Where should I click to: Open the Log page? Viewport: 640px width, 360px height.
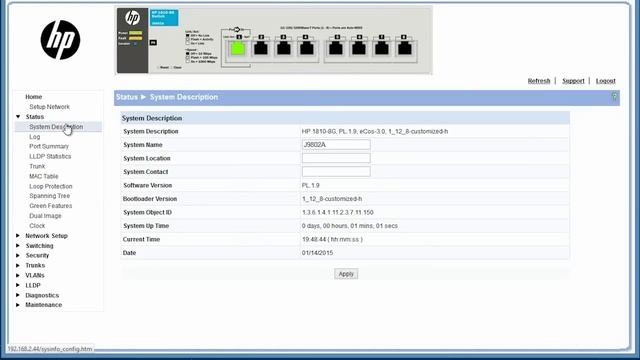(35, 137)
